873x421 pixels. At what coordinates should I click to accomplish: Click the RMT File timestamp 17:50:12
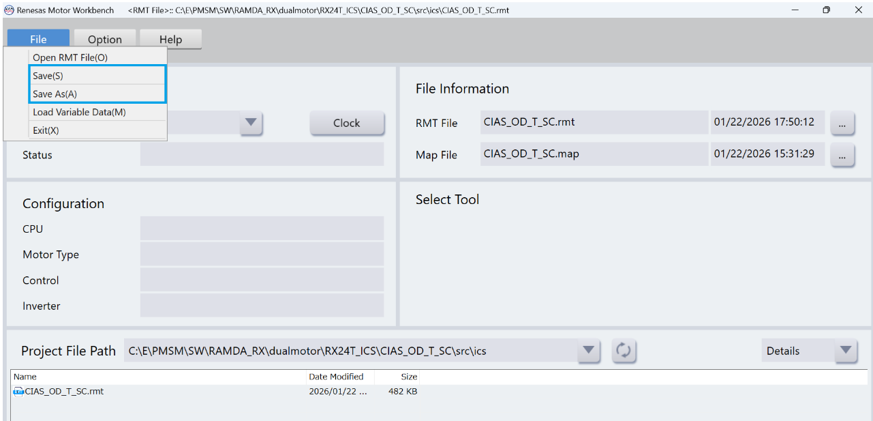pos(768,122)
